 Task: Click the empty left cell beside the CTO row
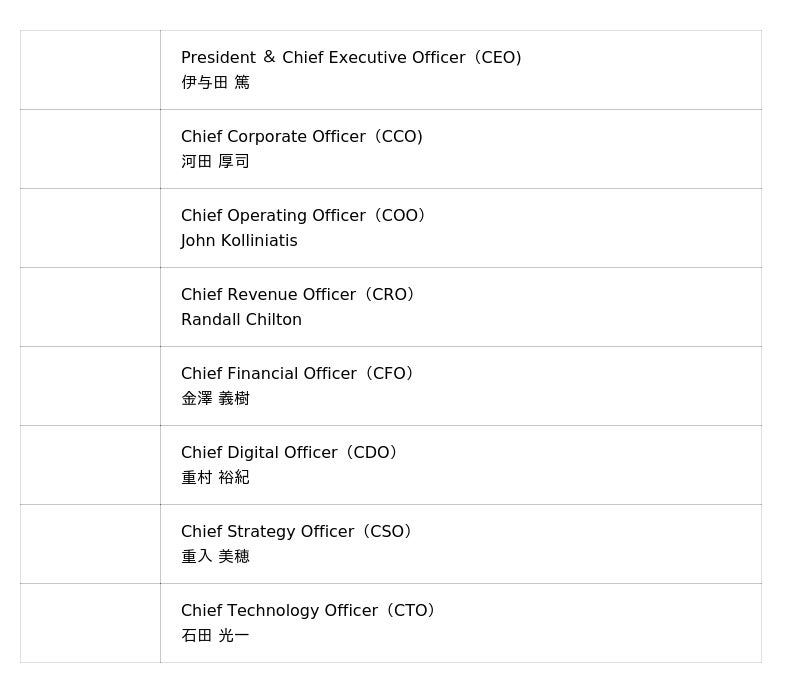click(90, 623)
